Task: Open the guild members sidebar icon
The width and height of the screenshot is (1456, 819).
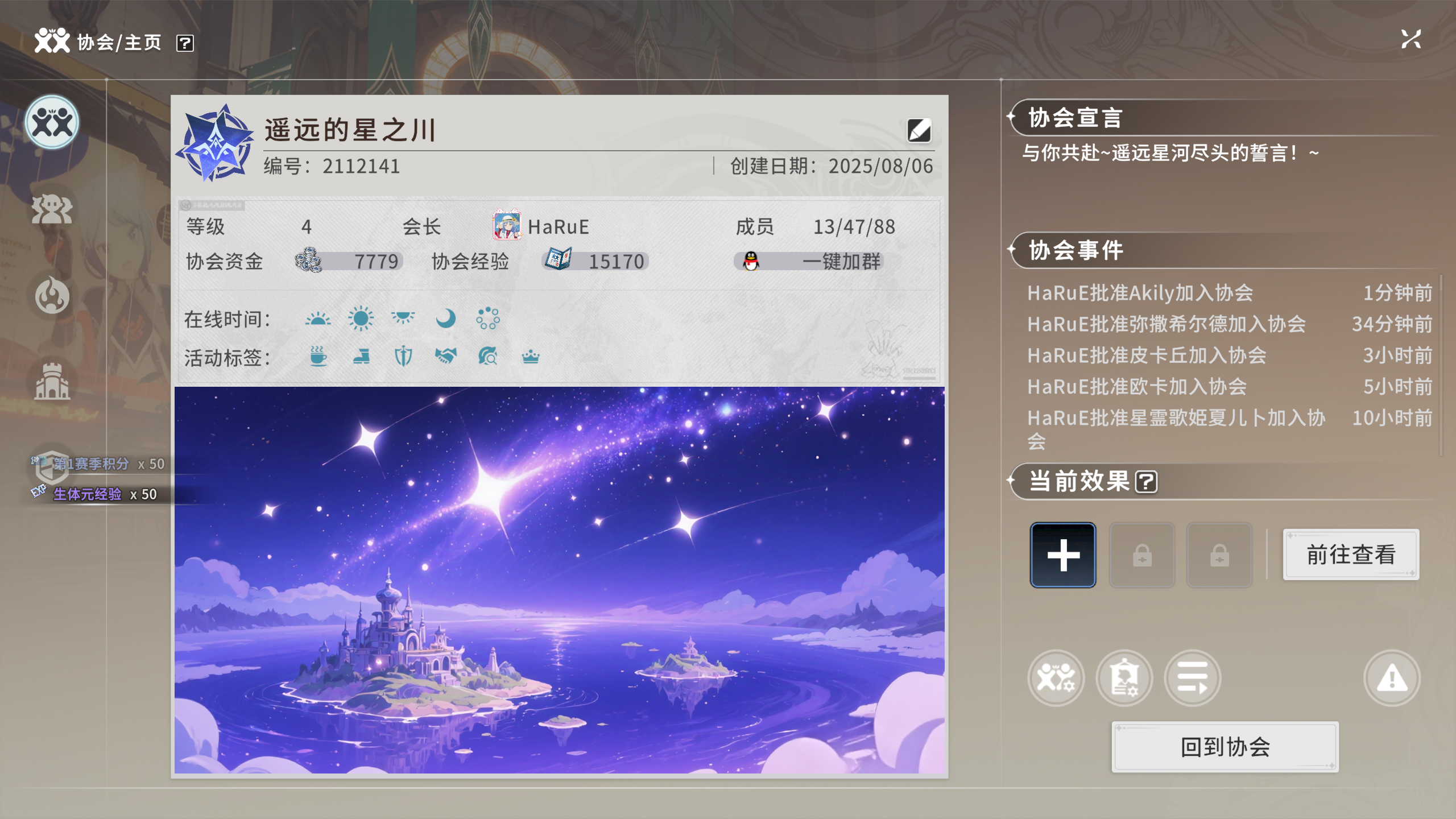Action: [52, 210]
